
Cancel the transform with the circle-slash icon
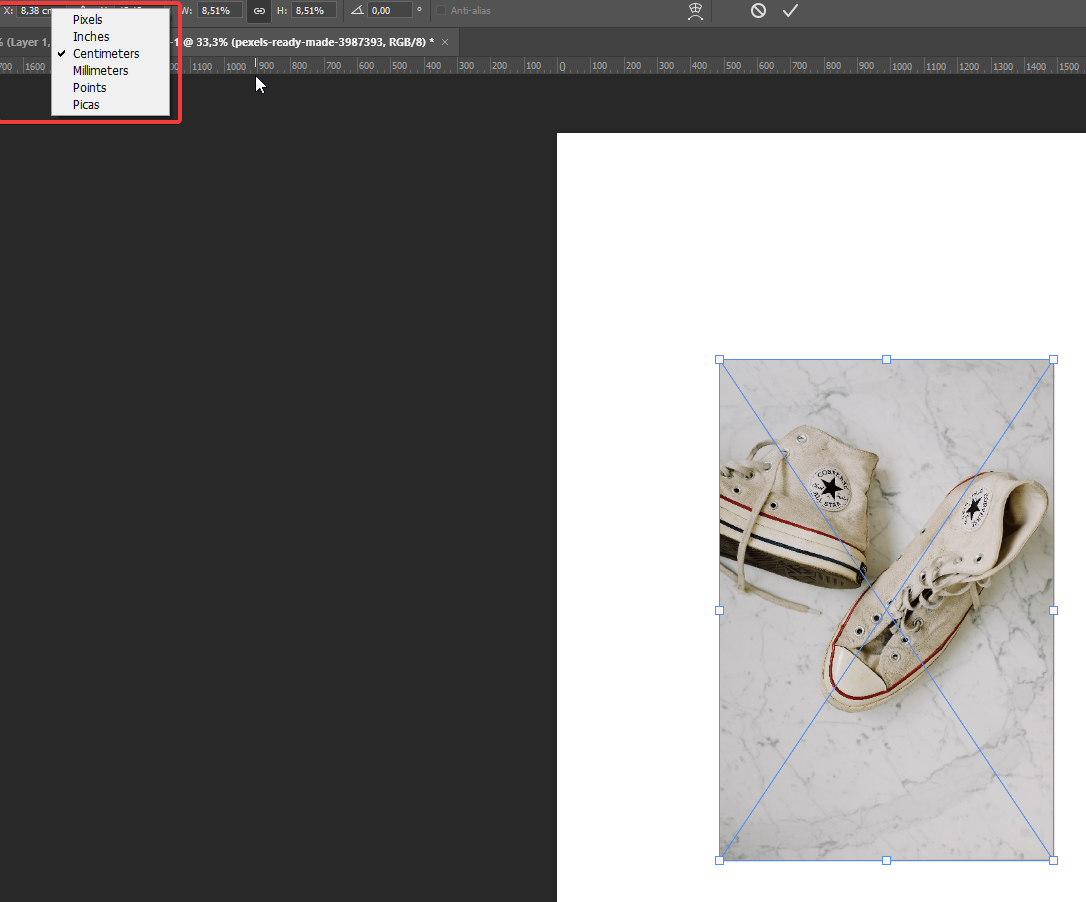click(x=758, y=10)
